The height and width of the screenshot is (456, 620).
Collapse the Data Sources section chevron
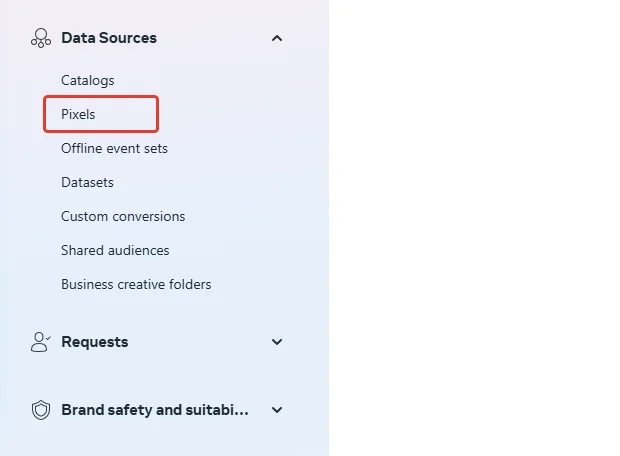click(x=277, y=38)
